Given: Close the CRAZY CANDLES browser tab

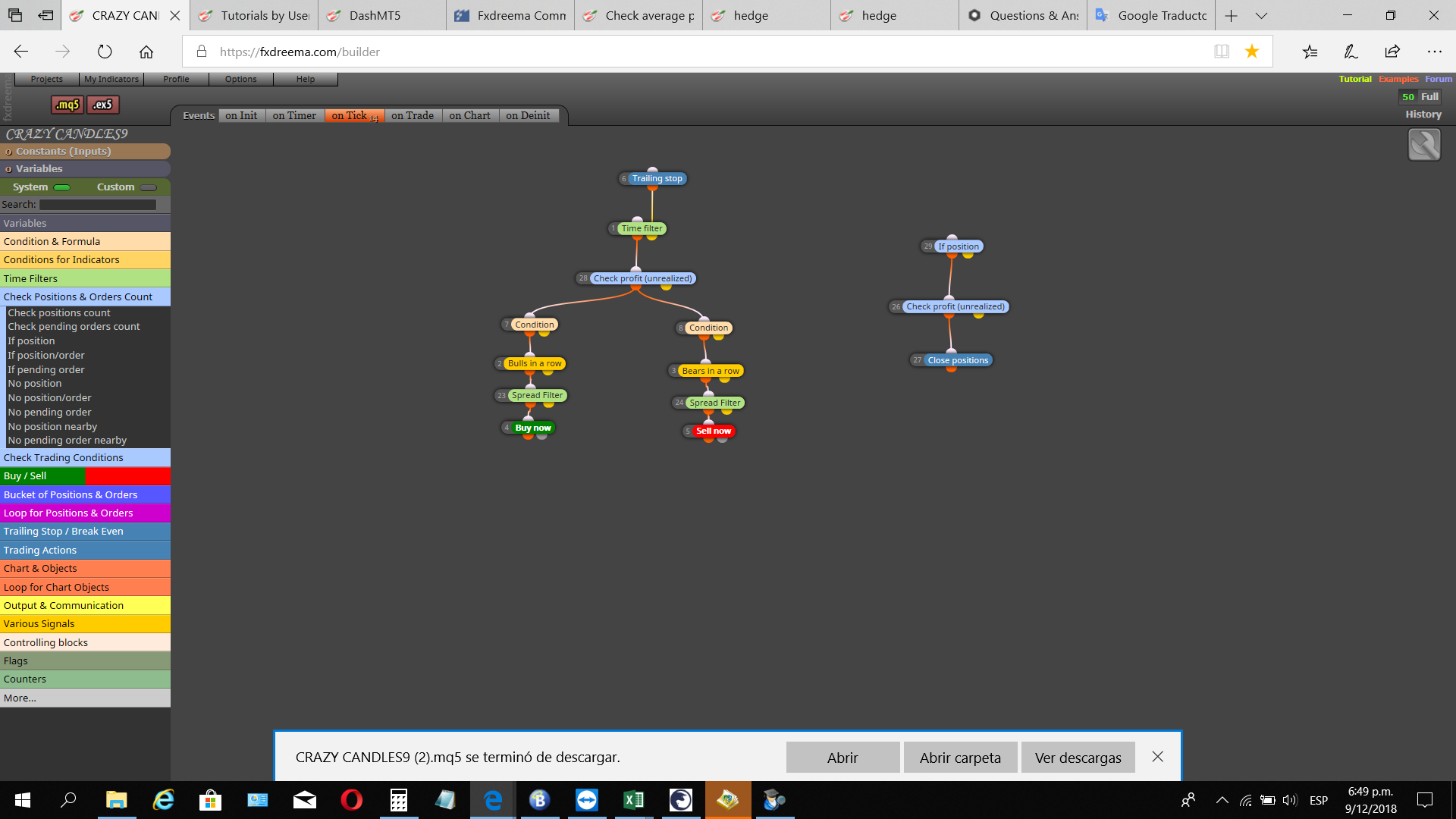Looking at the screenshot, I should point(175,15).
